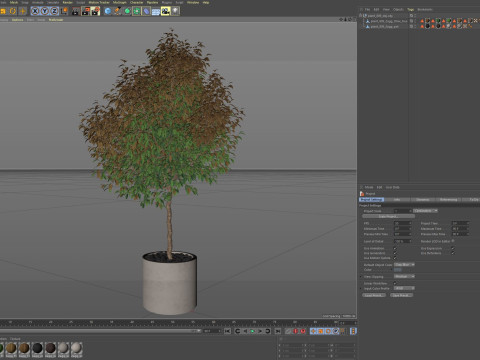This screenshot has height=360, width=480.
Task: Click the Level of Detail field
Action: (403, 241)
